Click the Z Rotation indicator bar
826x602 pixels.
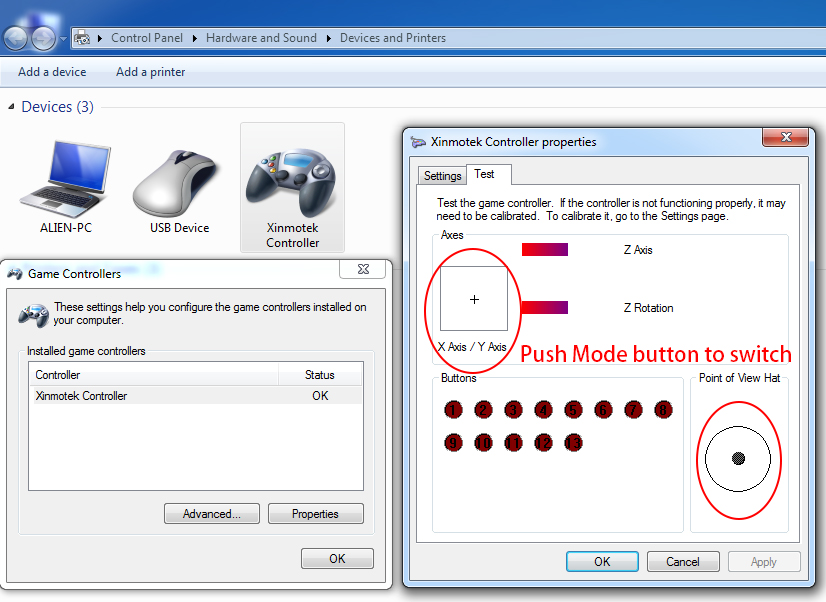[545, 308]
